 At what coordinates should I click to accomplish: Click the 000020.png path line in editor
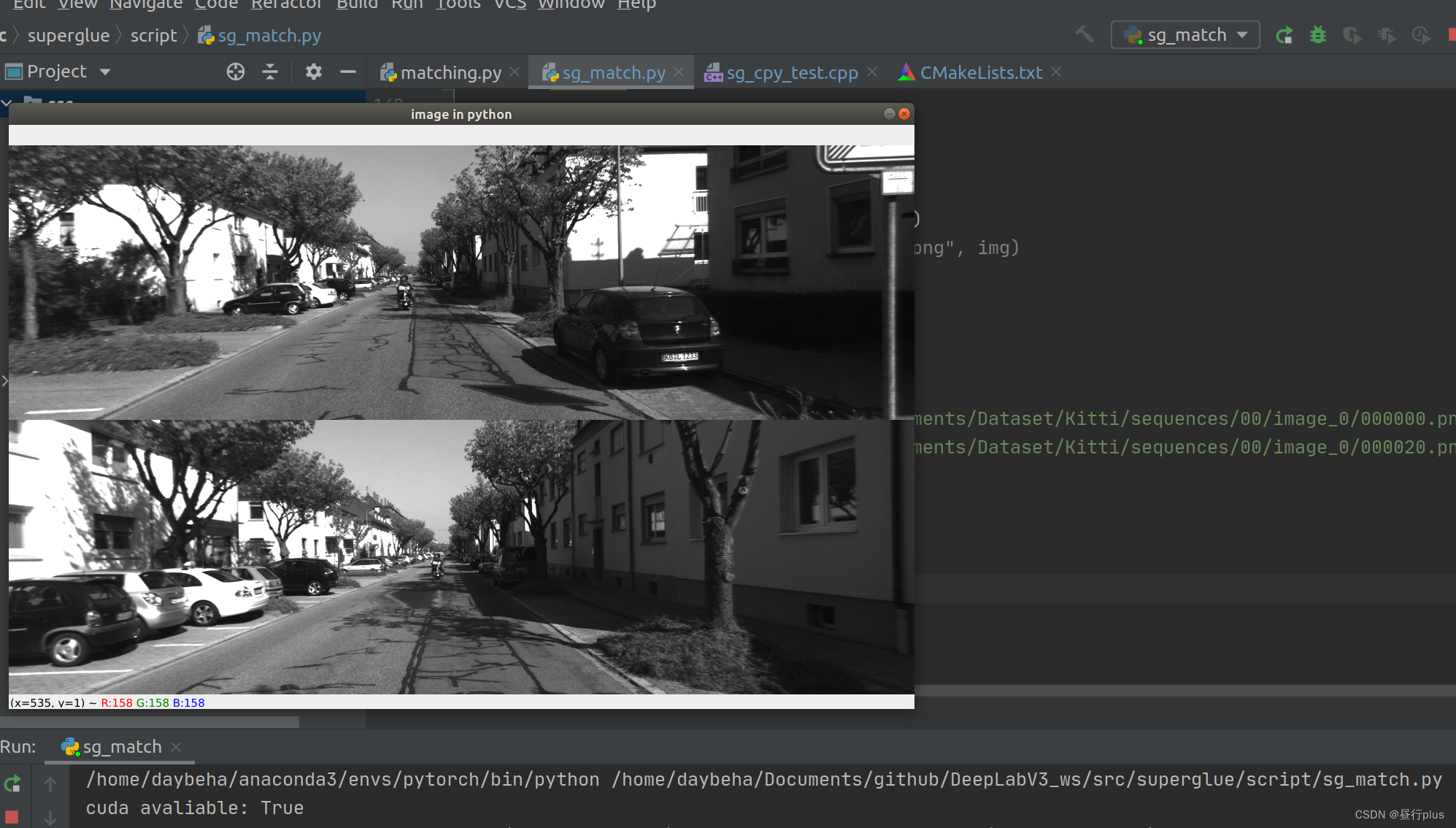tap(1185, 447)
